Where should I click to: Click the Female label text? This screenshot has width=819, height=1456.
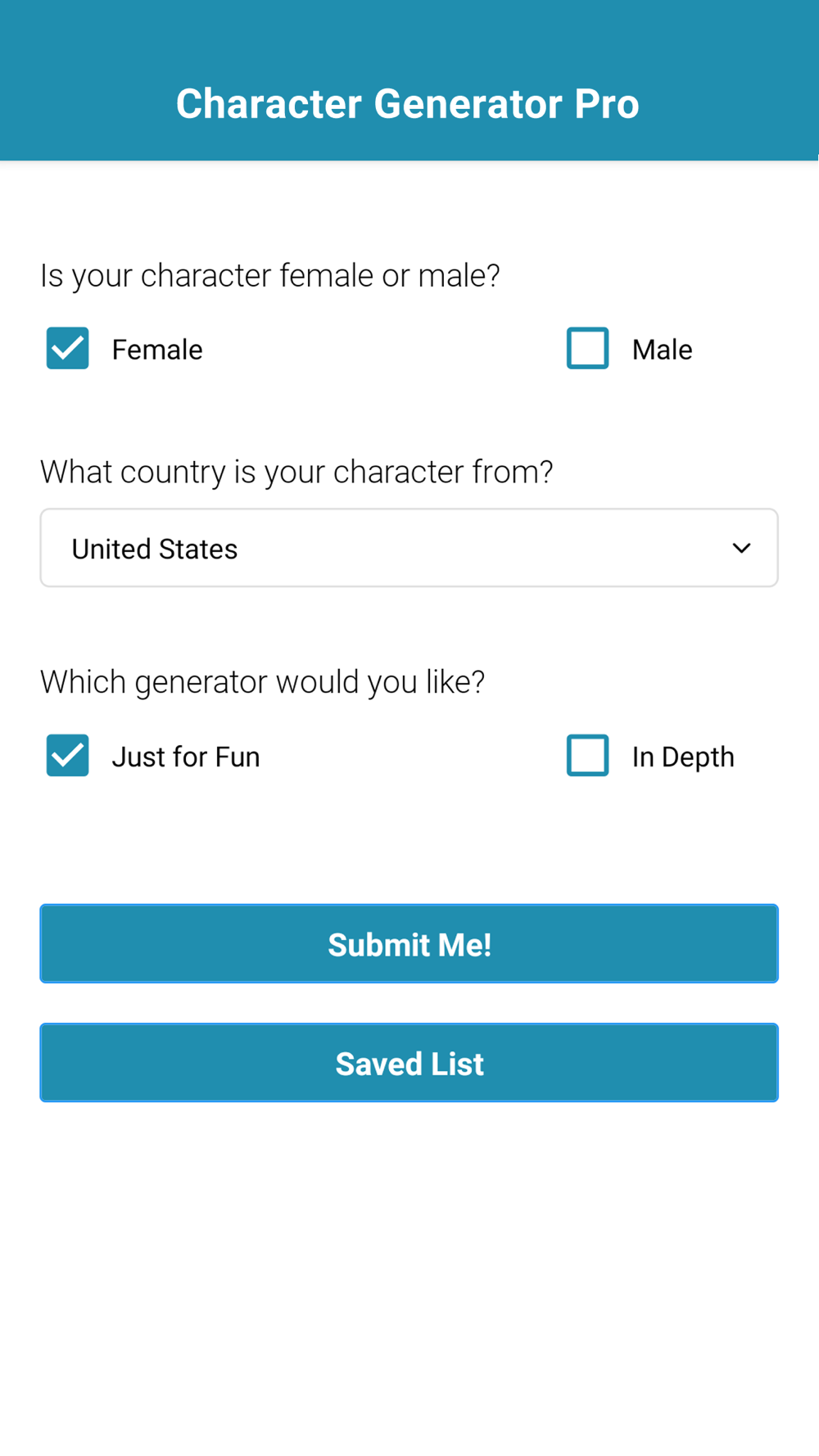pos(157,350)
